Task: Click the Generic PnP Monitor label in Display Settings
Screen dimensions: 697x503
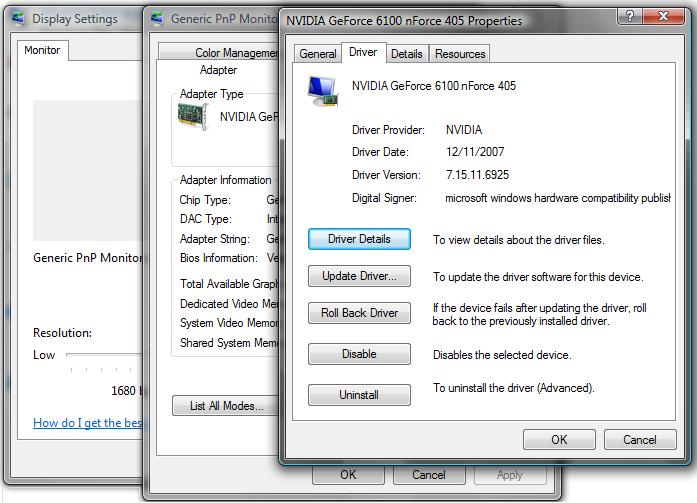Action: pyautogui.click(x=88, y=258)
